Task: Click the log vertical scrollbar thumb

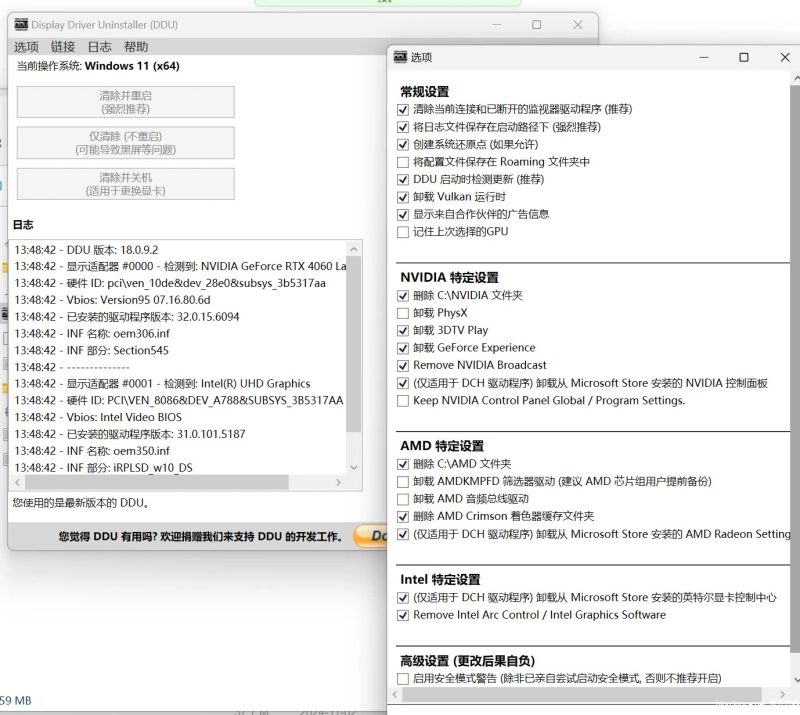Action: [x=354, y=344]
